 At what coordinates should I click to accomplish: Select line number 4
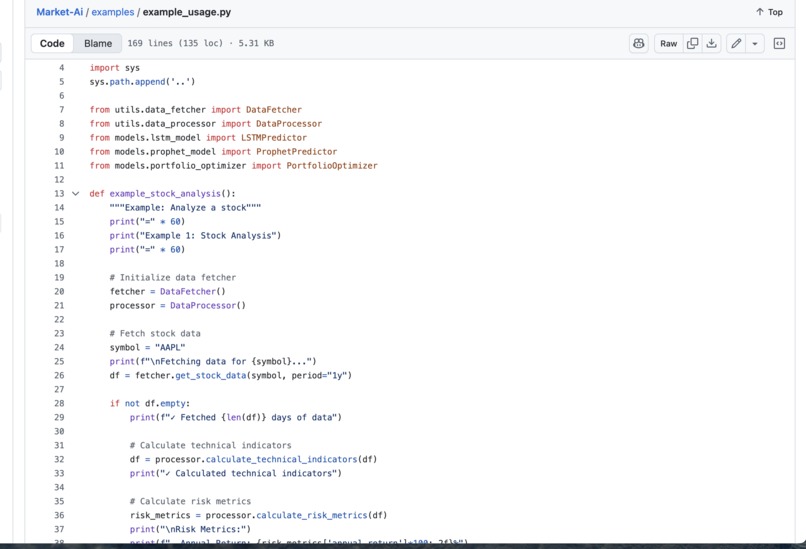[x=61, y=68]
